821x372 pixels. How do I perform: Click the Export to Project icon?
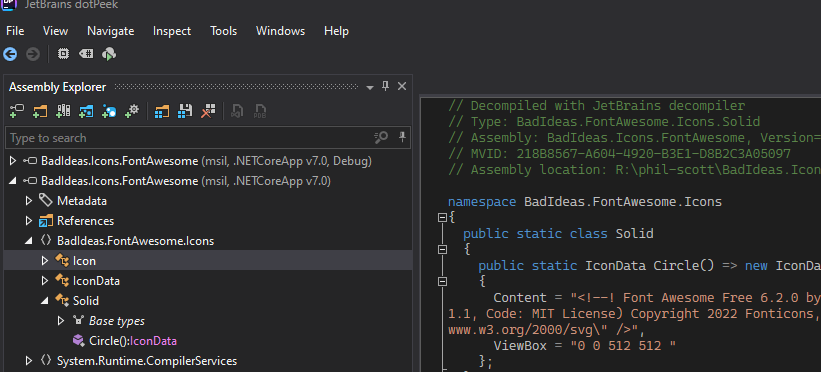(237, 111)
